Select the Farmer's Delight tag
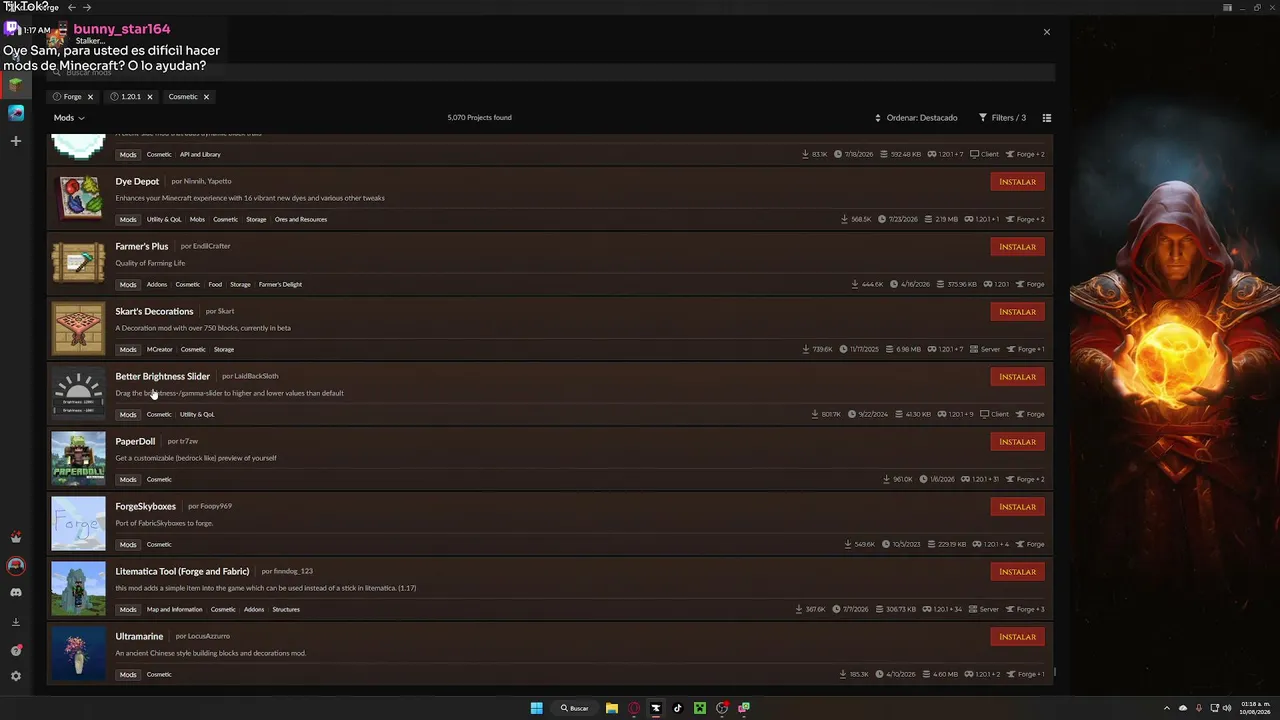The width and height of the screenshot is (1280, 720). pyautogui.click(x=280, y=285)
